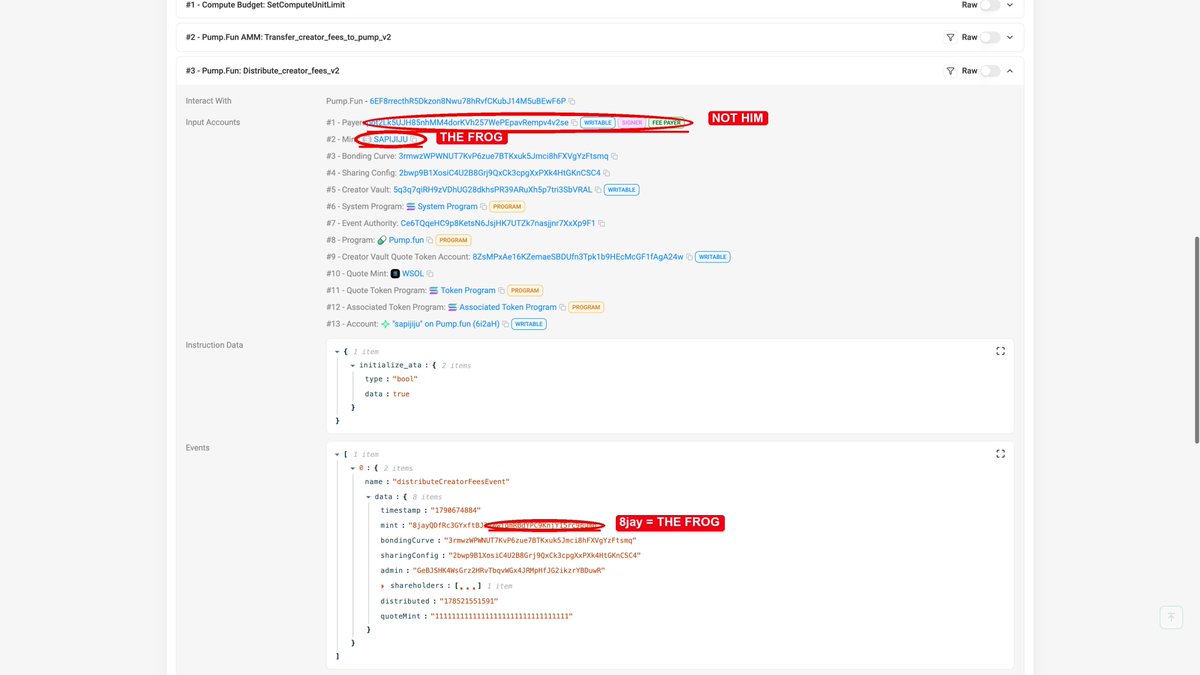Viewport: 1200px width, 675px height.
Task: Copy the System Program address
Action: tap(485, 207)
